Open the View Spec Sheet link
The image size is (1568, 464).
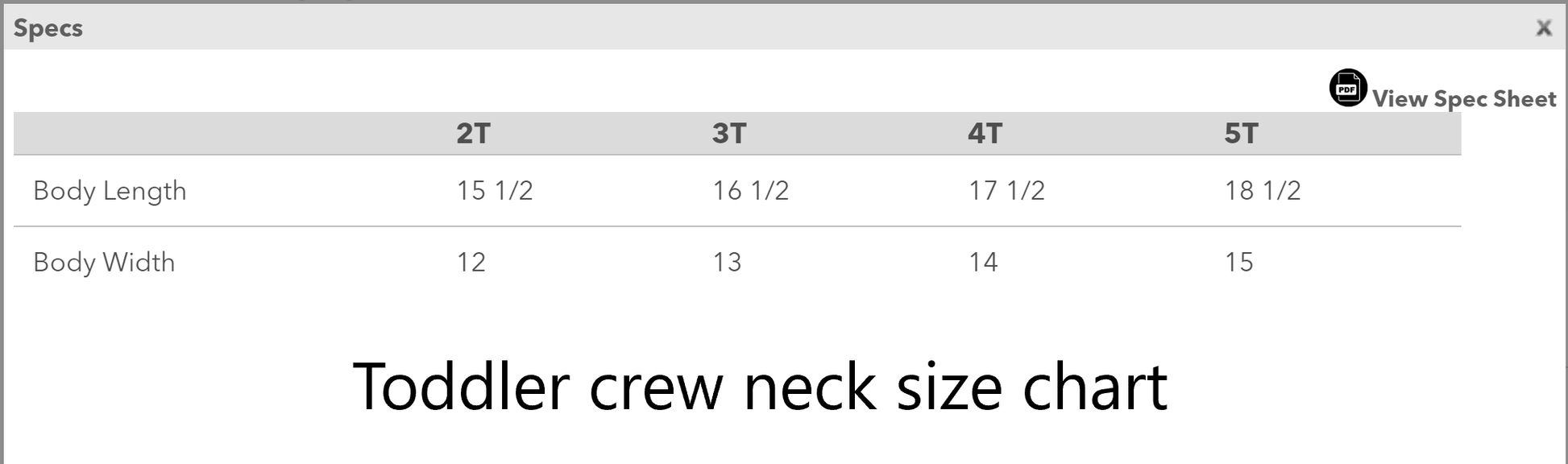[x=1464, y=99]
